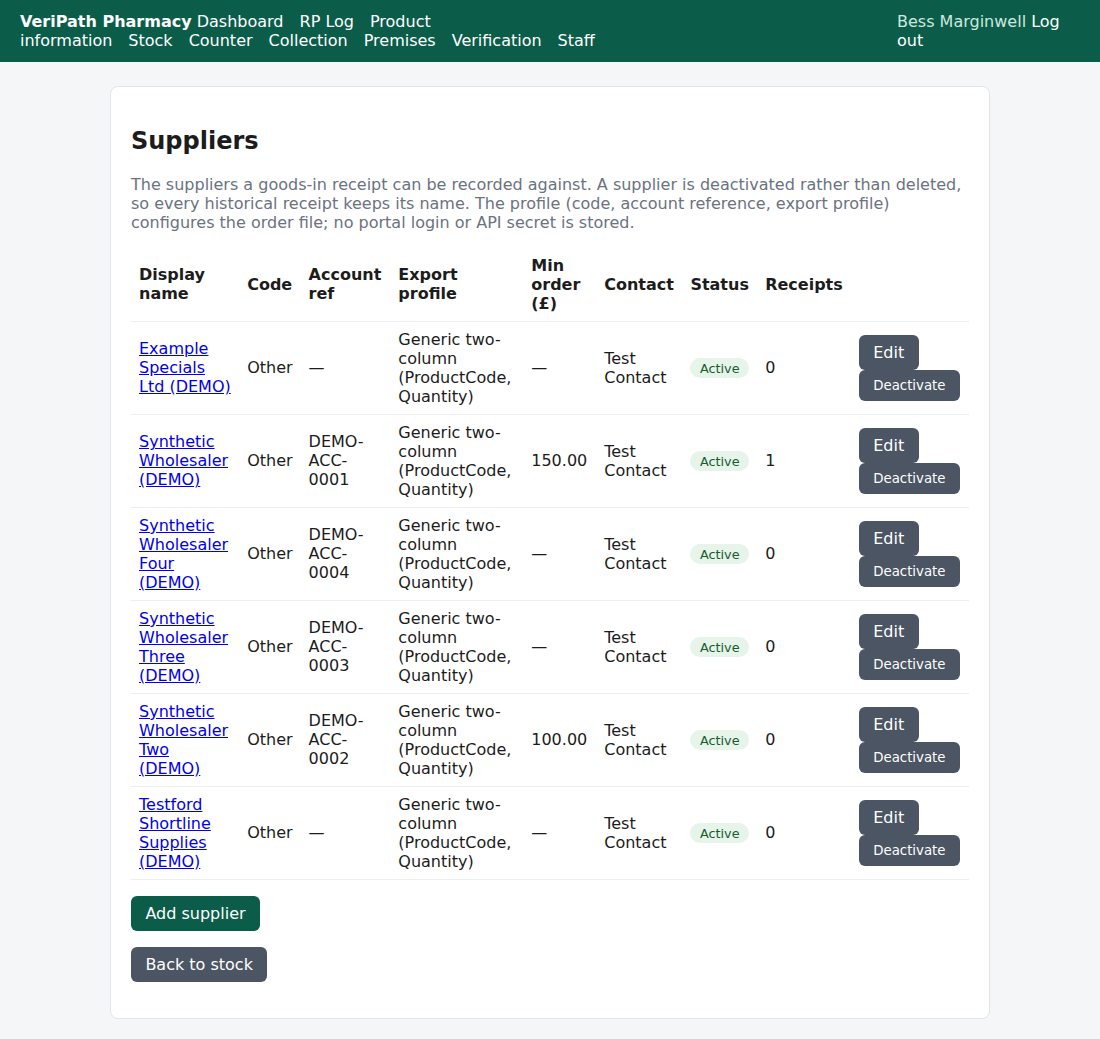The height and width of the screenshot is (1039, 1100).
Task: Return via Back to stock button
Action: pos(199,965)
